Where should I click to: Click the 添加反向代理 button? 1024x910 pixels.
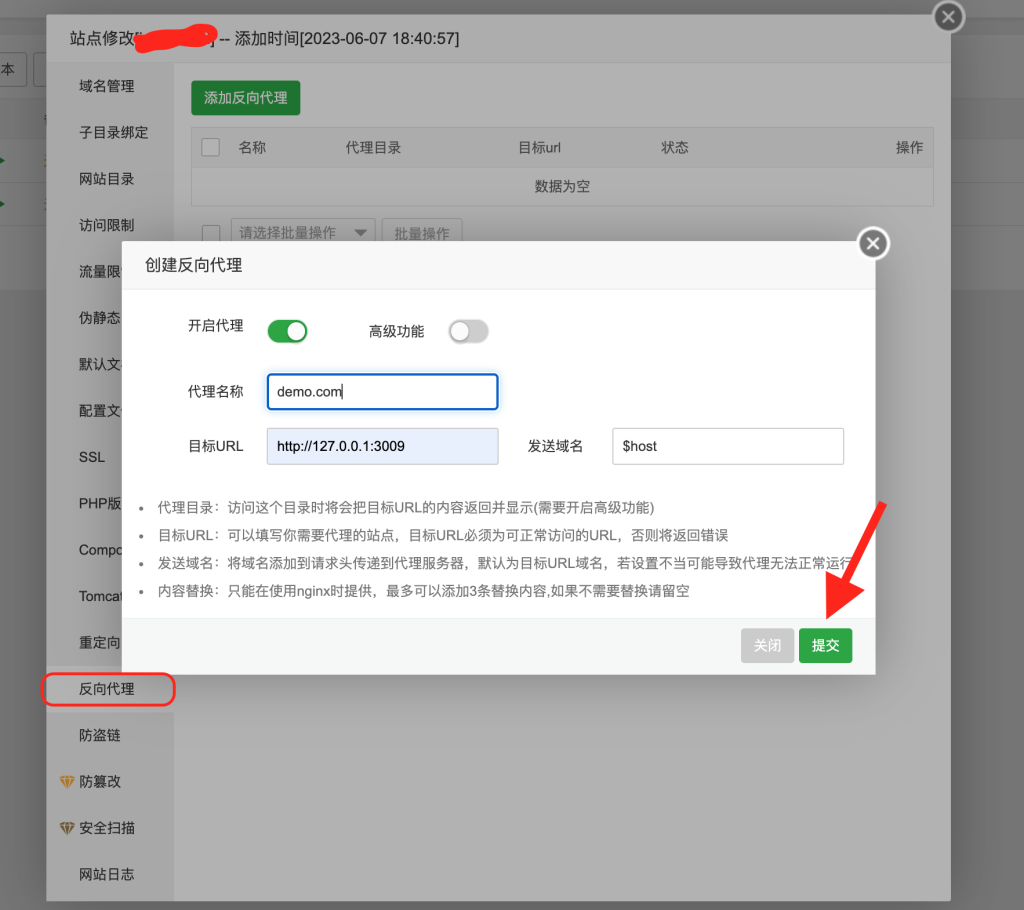tap(245, 98)
